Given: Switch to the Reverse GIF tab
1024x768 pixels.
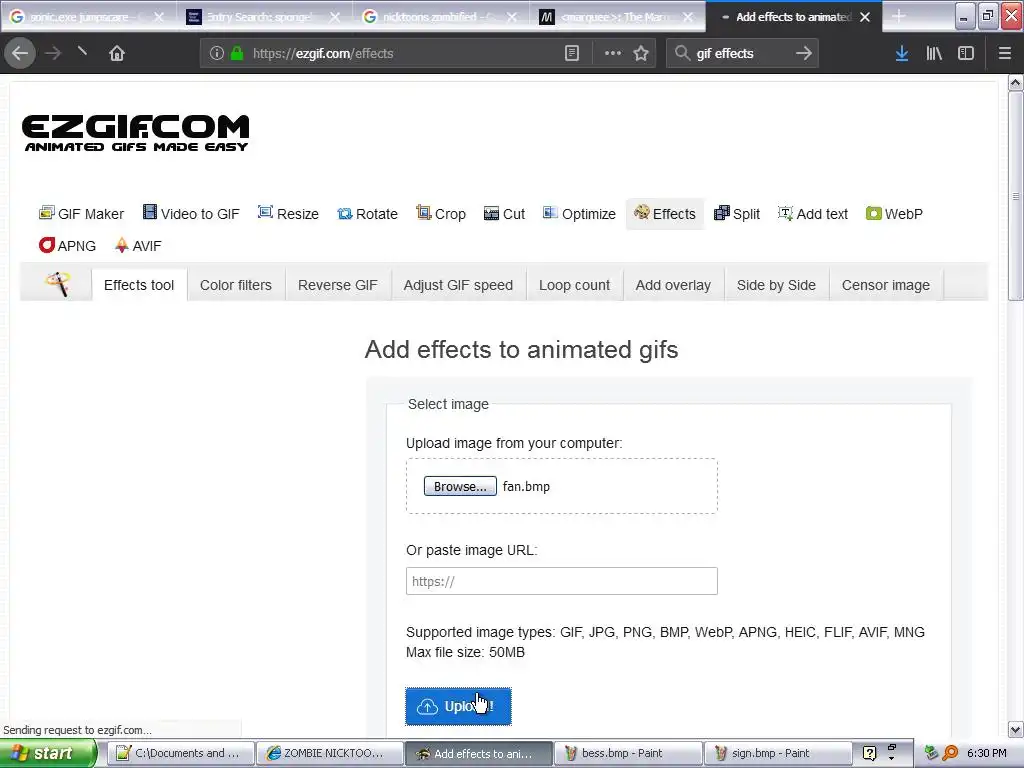Looking at the screenshot, I should coord(338,285).
